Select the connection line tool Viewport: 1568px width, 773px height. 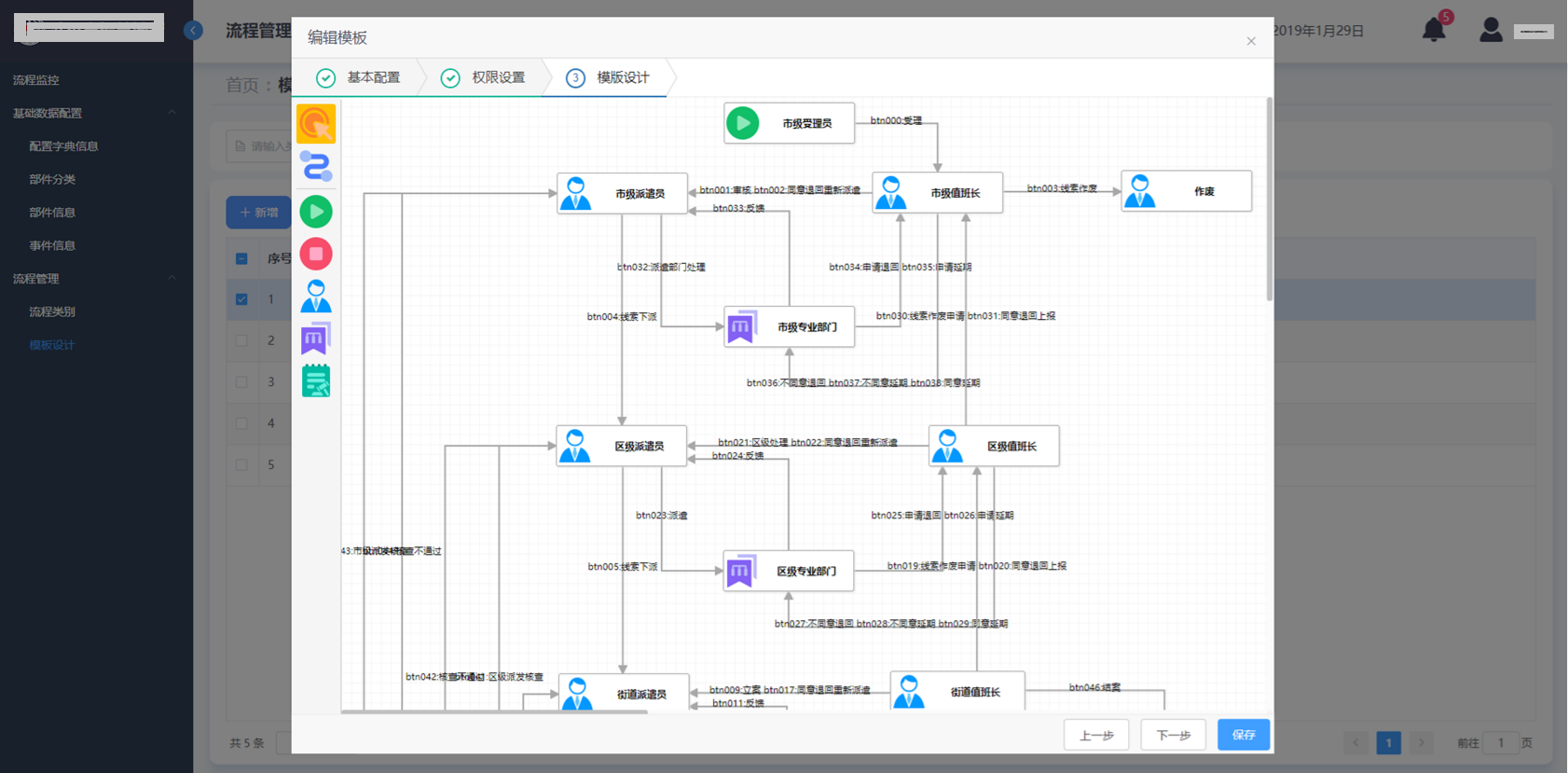(x=316, y=167)
